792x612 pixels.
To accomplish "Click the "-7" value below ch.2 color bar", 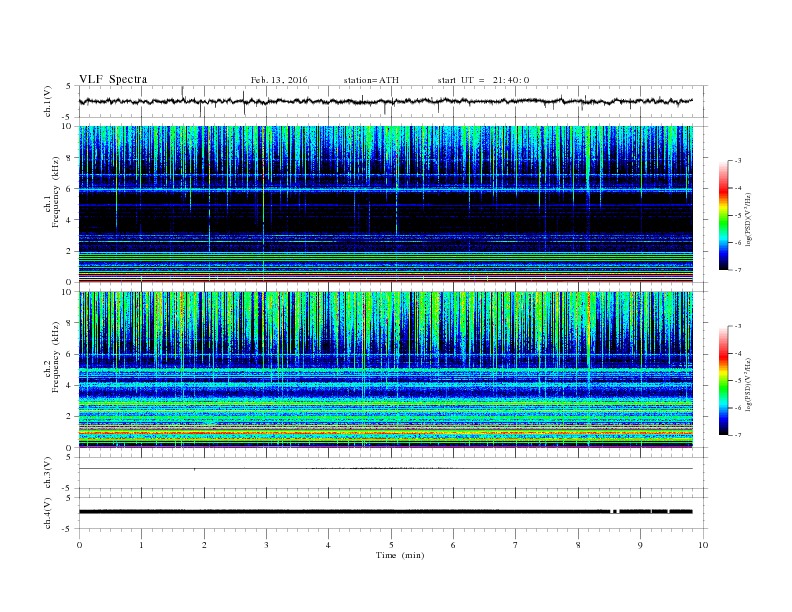I will pos(737,435).
